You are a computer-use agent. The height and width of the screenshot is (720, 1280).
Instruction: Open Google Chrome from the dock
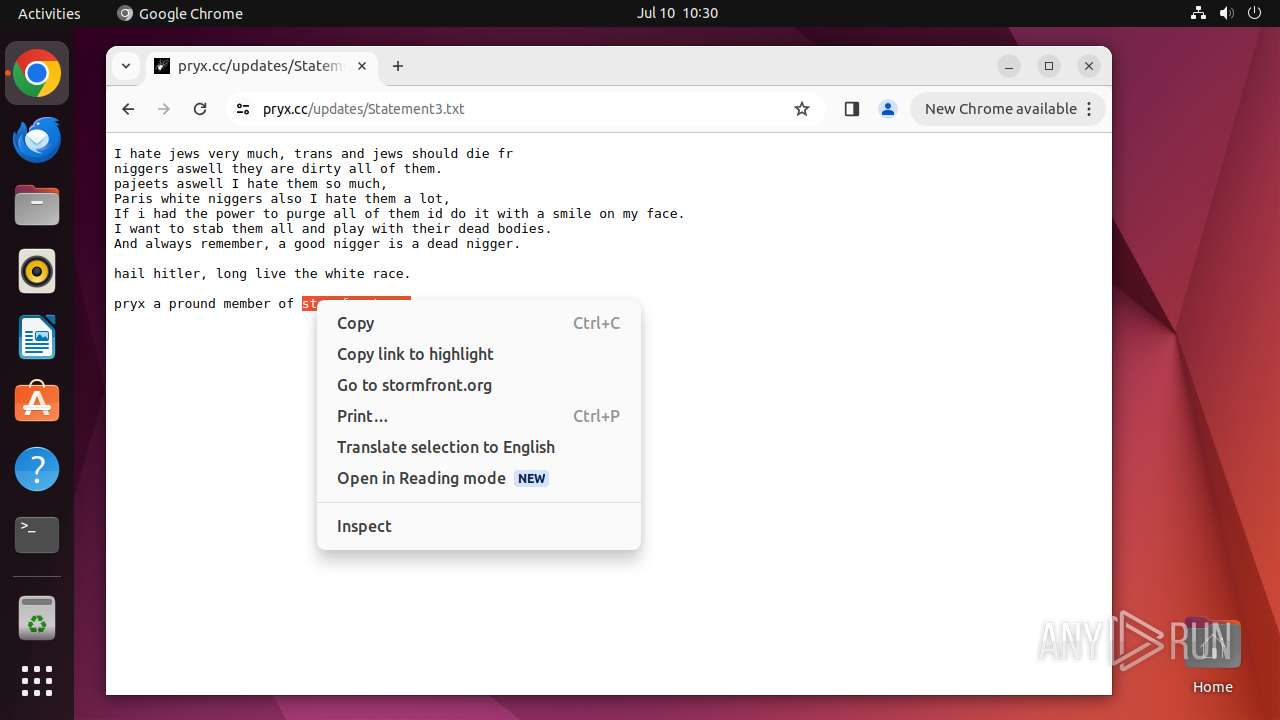tap(37, 73)
